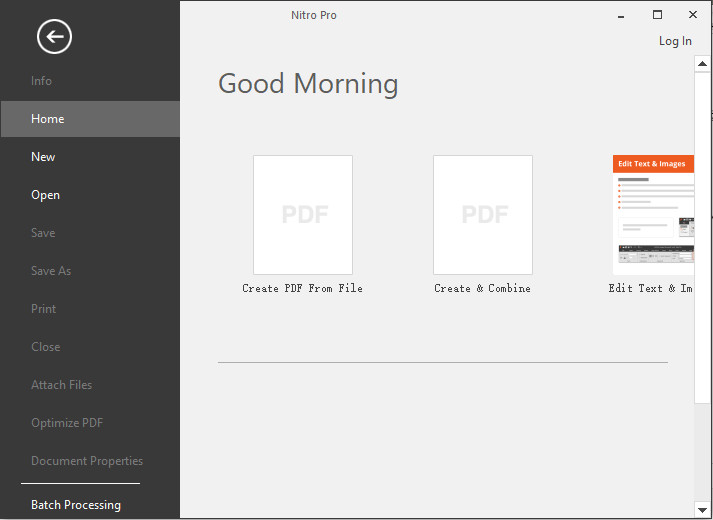Maximize the Nitro Pro window
Screen dimensions: 713x520
(x=657, y=15)
